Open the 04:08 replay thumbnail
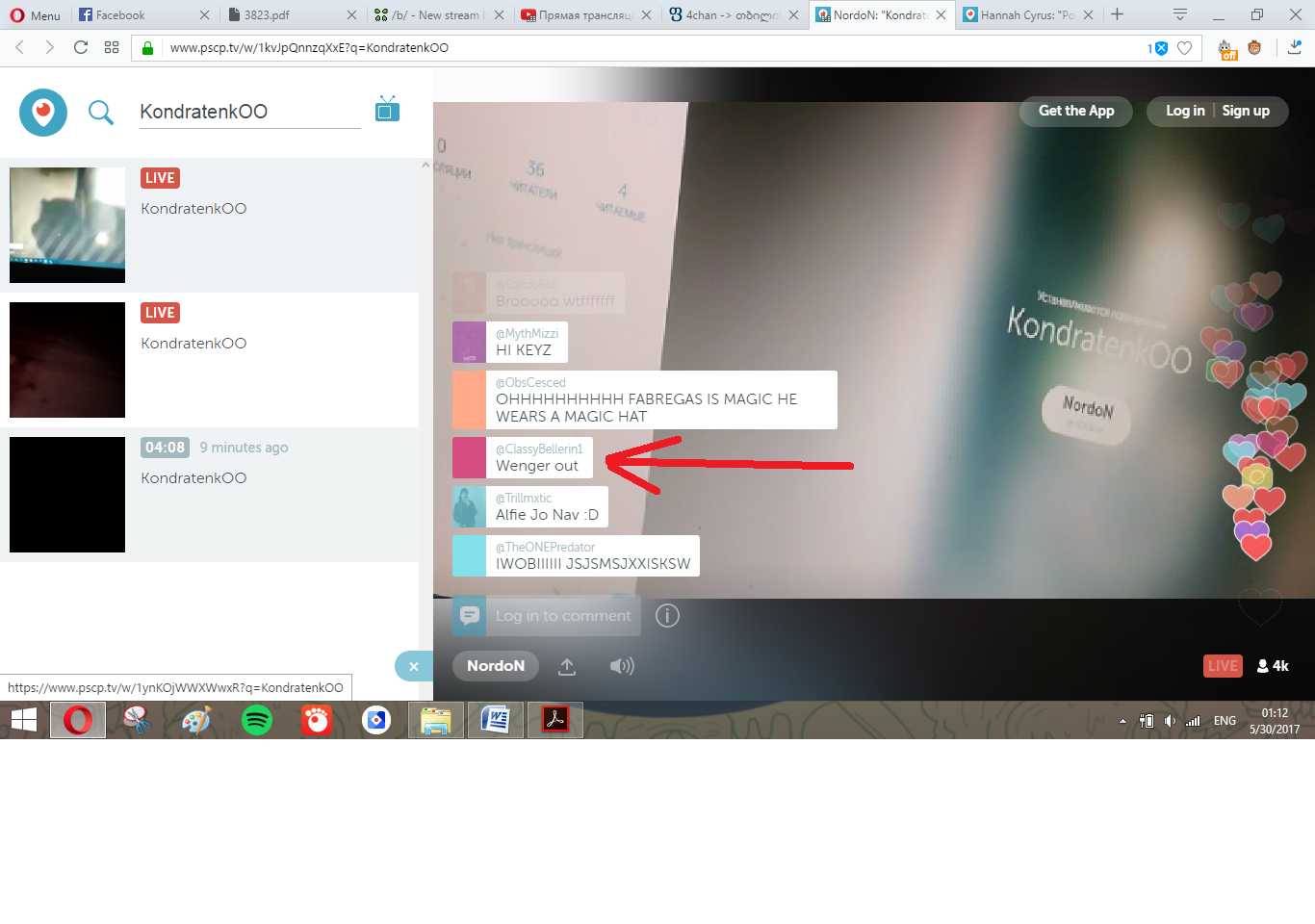This screenshot has width=1315, height=924. (67, 495)
